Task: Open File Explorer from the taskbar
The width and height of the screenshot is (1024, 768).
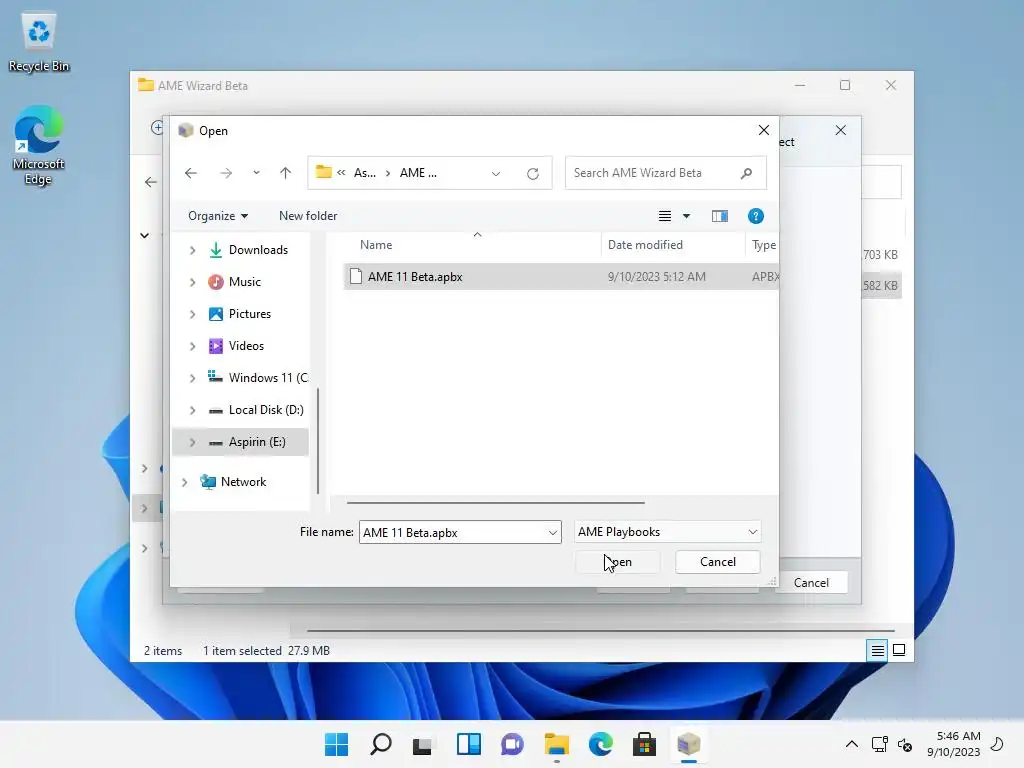Action: pyautogui.click(x=556, y=744)
